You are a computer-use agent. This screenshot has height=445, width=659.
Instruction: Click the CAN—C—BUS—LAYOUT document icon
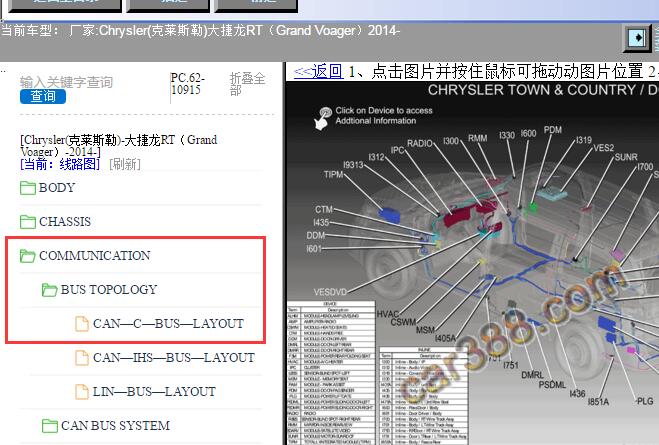pyautogui.click(x=82, y=324)
